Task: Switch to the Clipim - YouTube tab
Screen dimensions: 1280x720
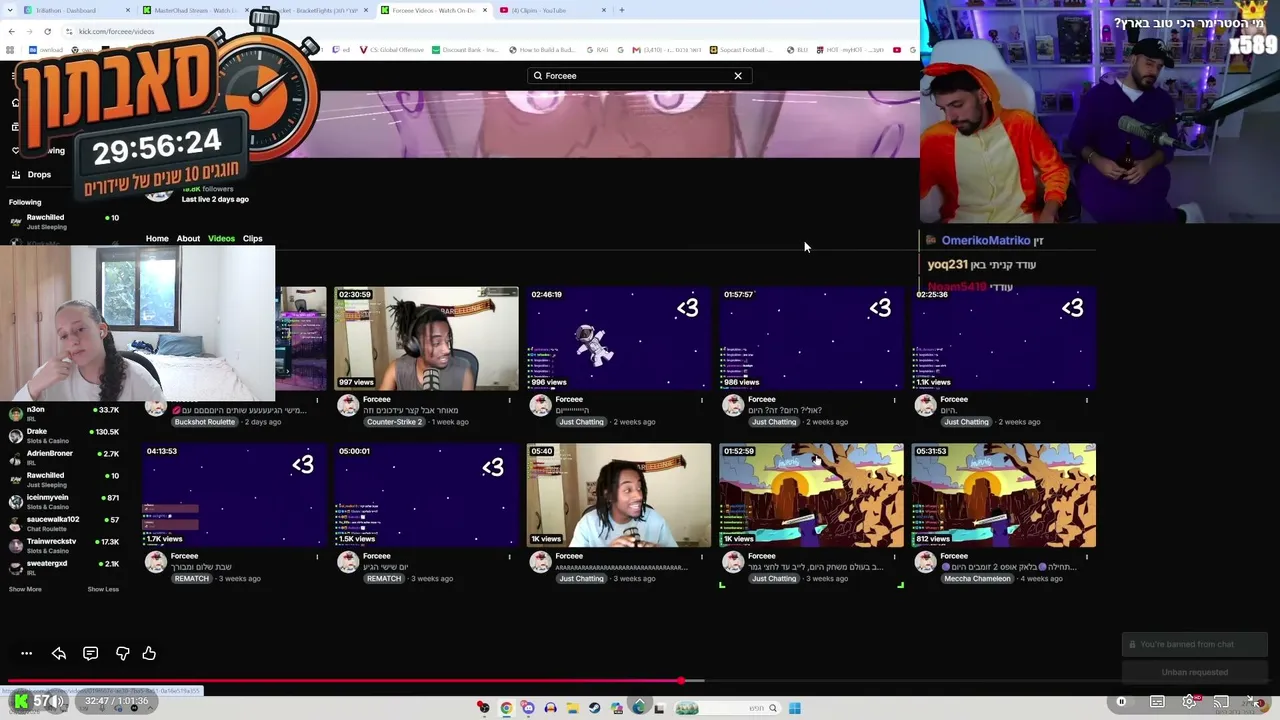Action: (x=552, y=10)
